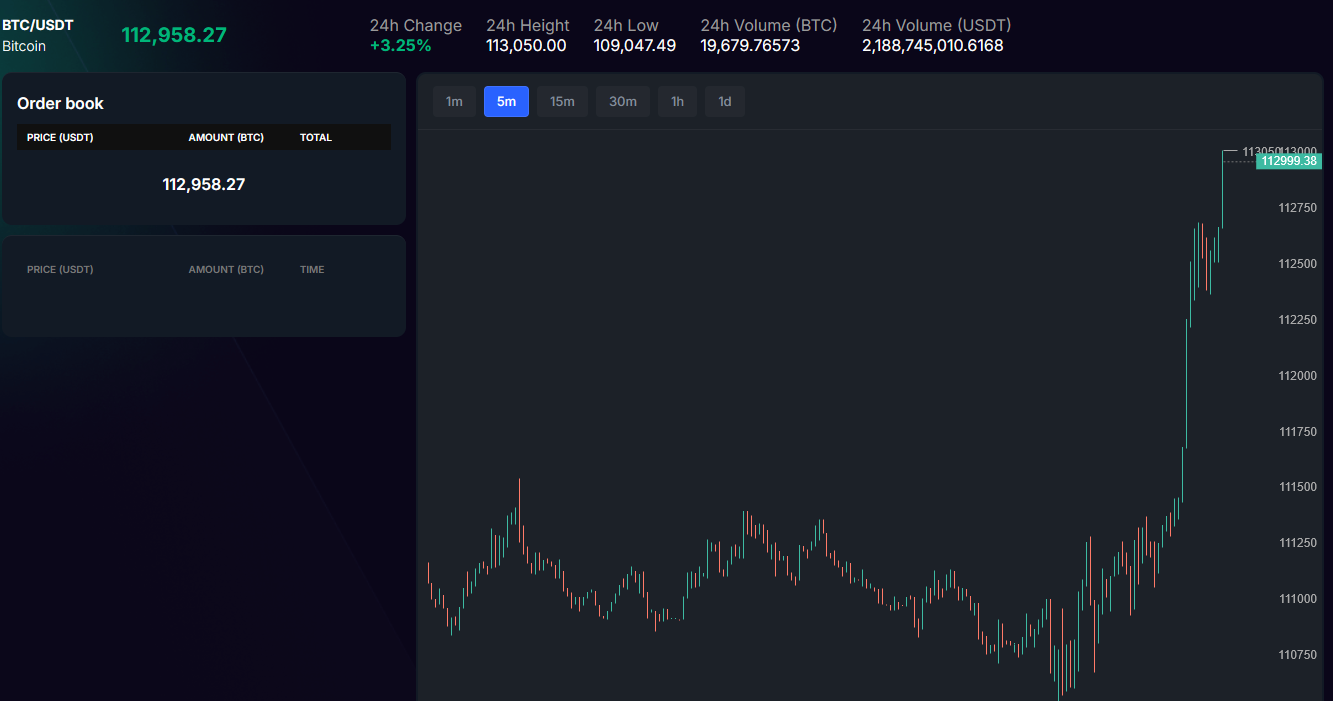Switch chart to 1h interval
Screen dimensions: 1333x701
tap(677, 101)
